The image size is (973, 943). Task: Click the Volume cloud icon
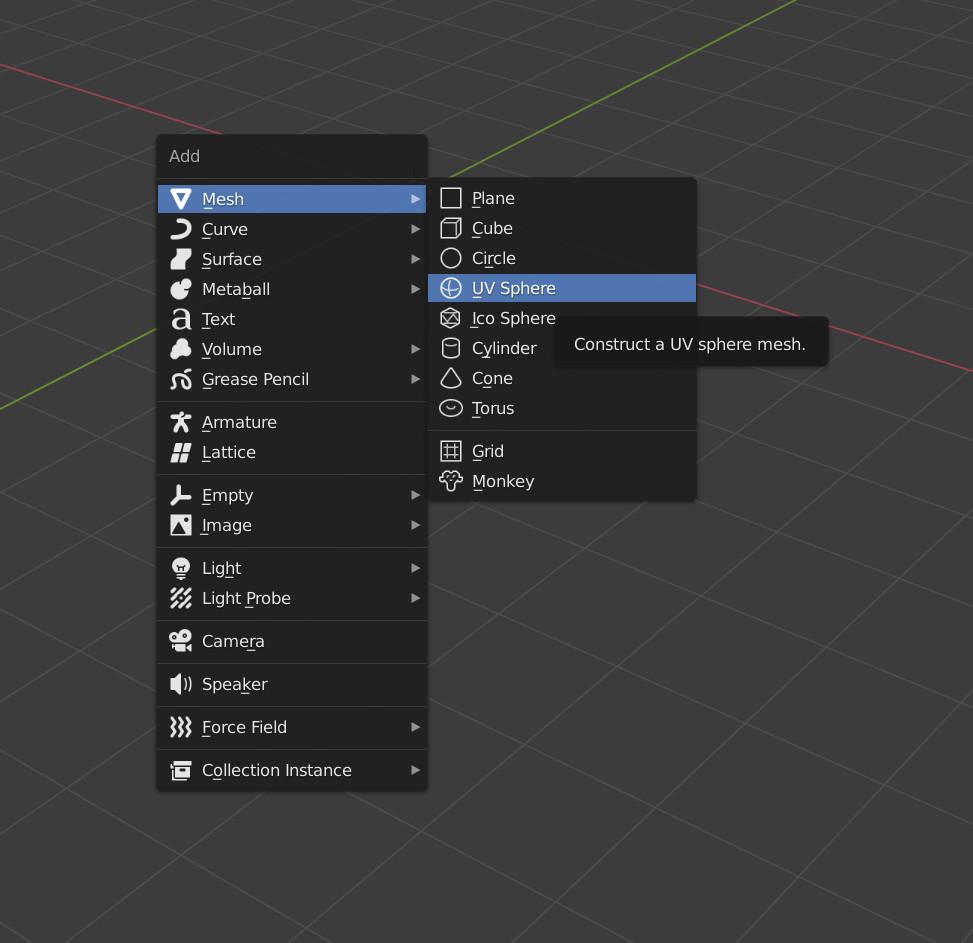click(x=181, y=349)
